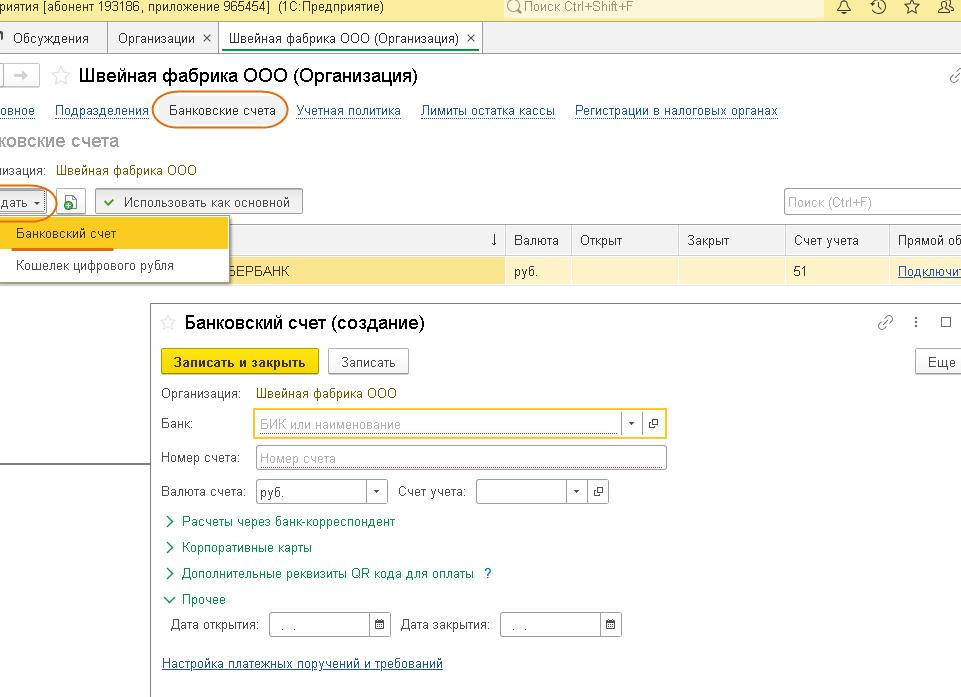Click the forward navigation arrow
Image resolution: width=961 pixels, height=697 pixels.
click(21, 75)
